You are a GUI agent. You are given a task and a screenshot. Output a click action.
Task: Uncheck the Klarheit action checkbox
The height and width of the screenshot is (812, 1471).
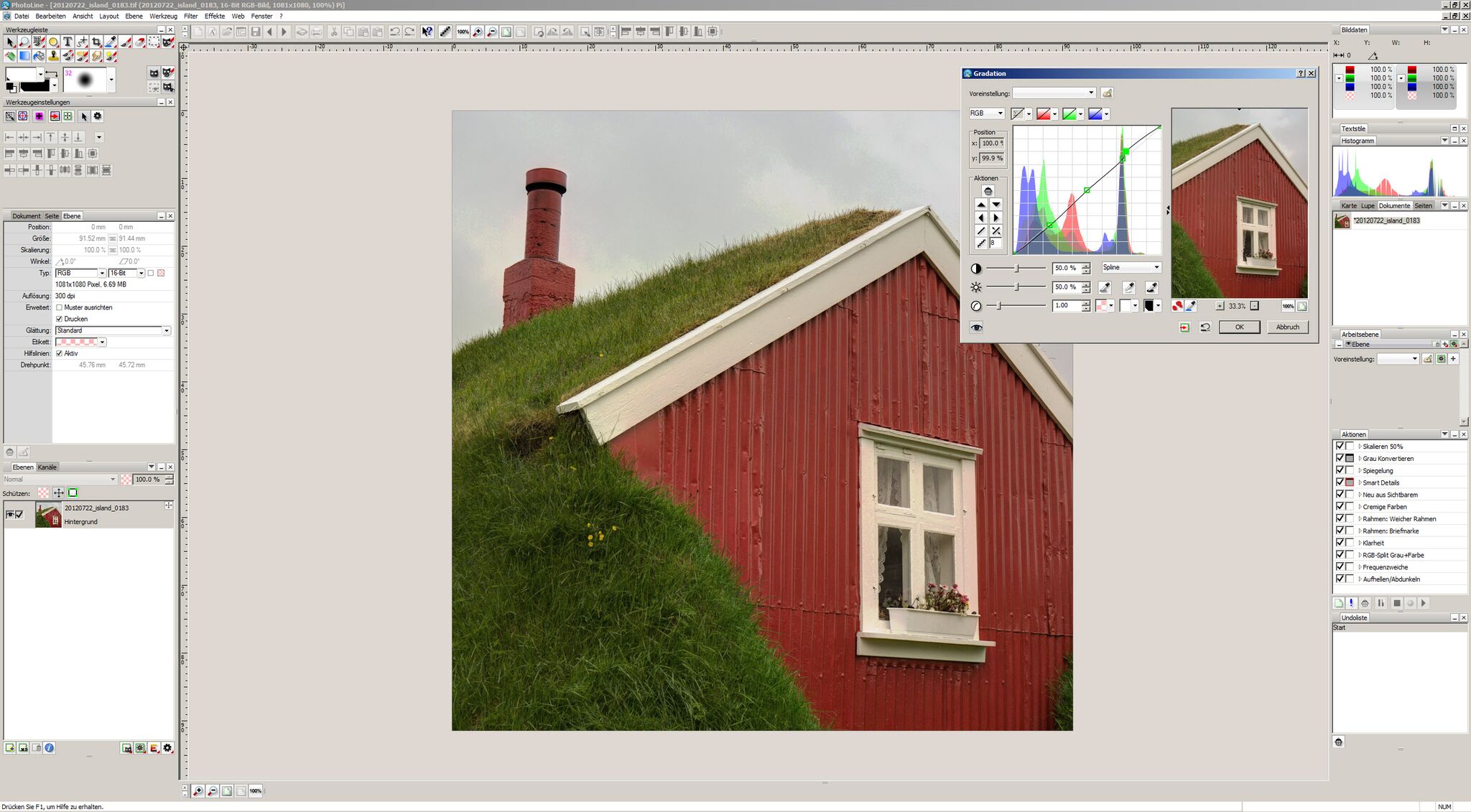click(1340, 542)
